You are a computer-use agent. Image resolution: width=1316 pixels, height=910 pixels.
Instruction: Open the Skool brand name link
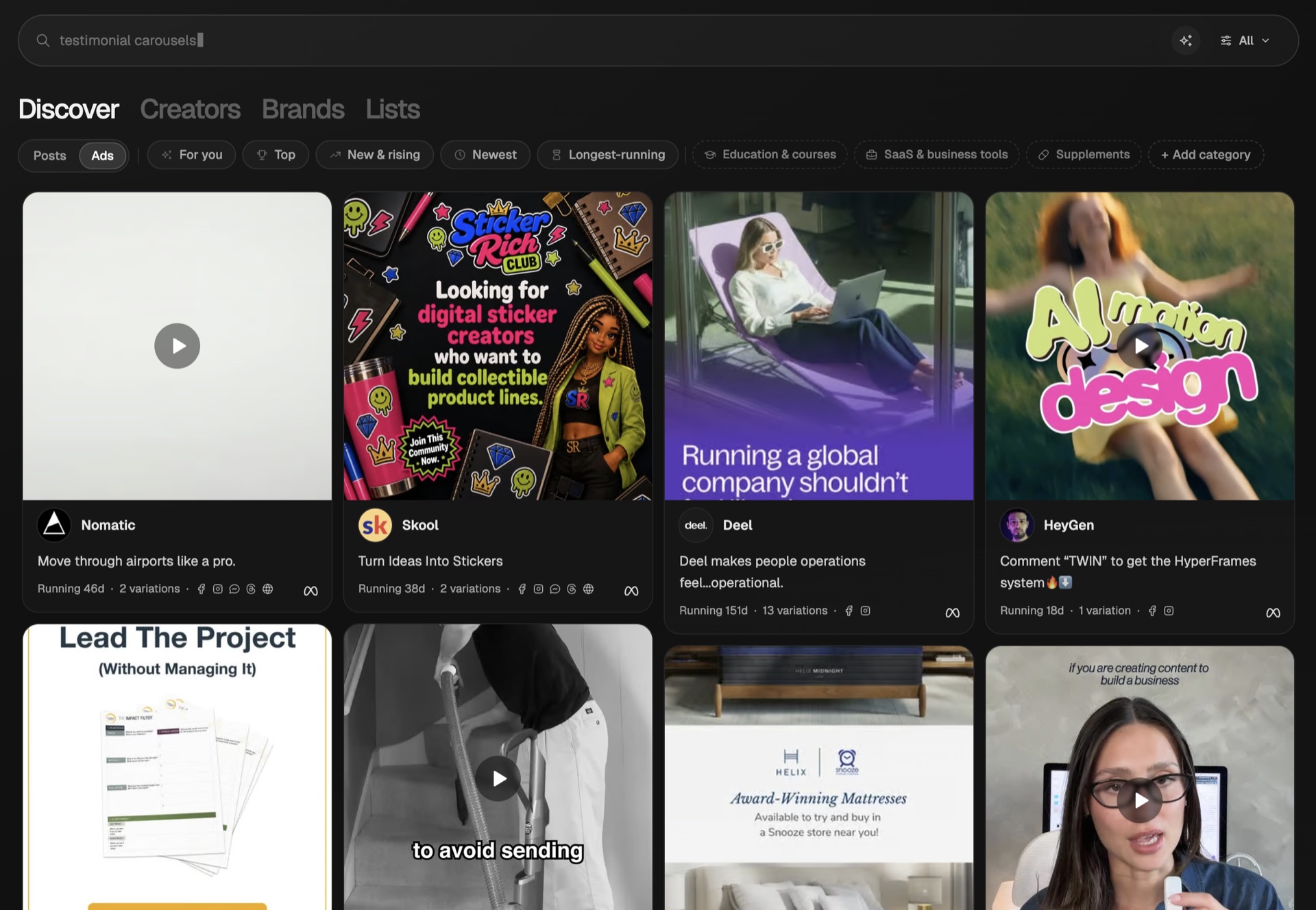click(x=420, y=526)
